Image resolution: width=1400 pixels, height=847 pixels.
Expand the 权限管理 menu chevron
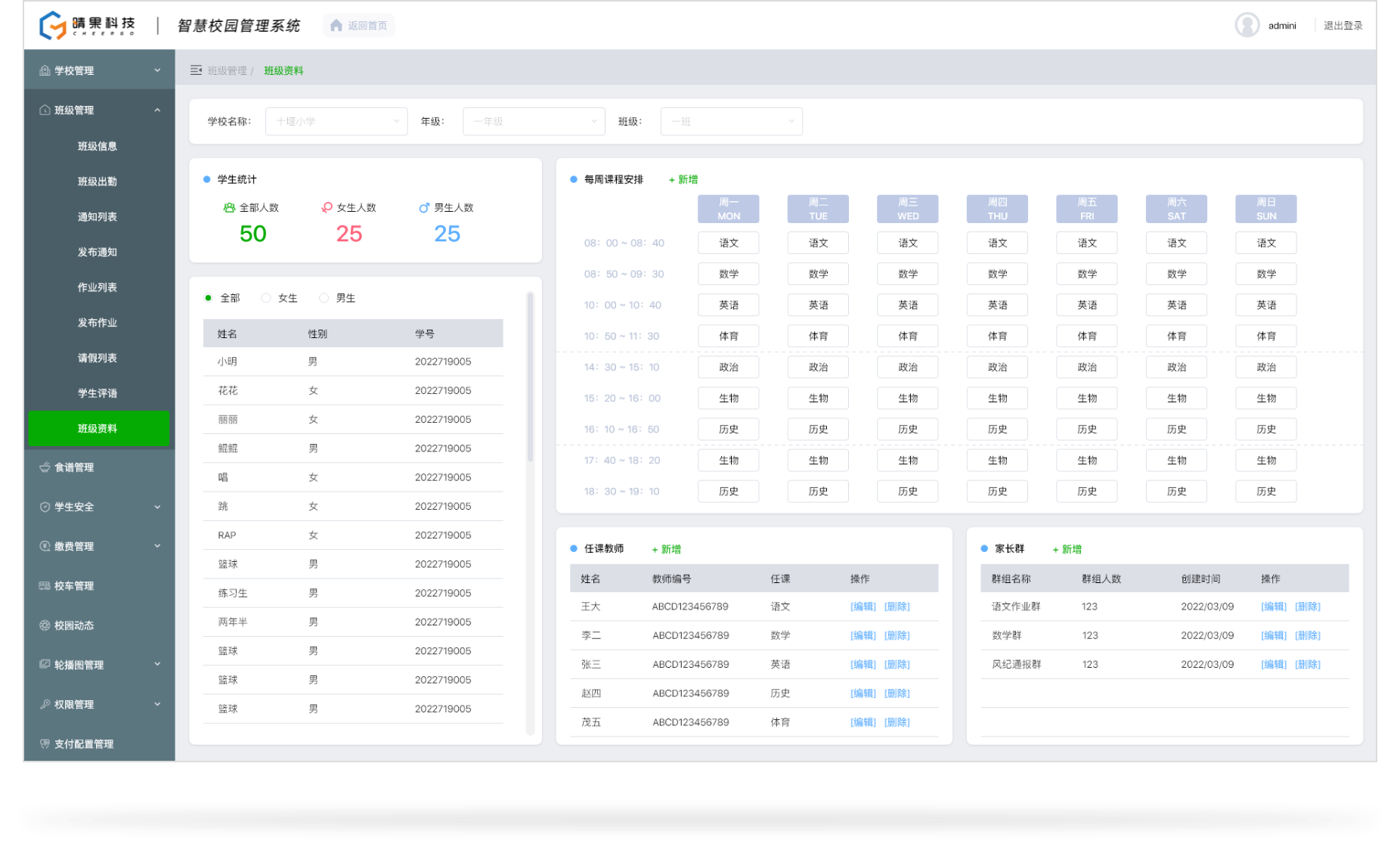[157, 704]
